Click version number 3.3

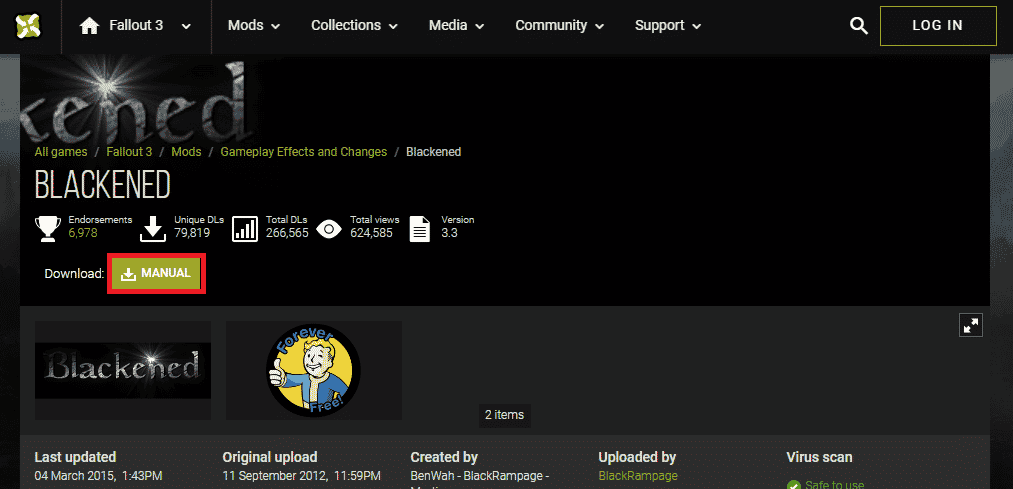(449, 233)
